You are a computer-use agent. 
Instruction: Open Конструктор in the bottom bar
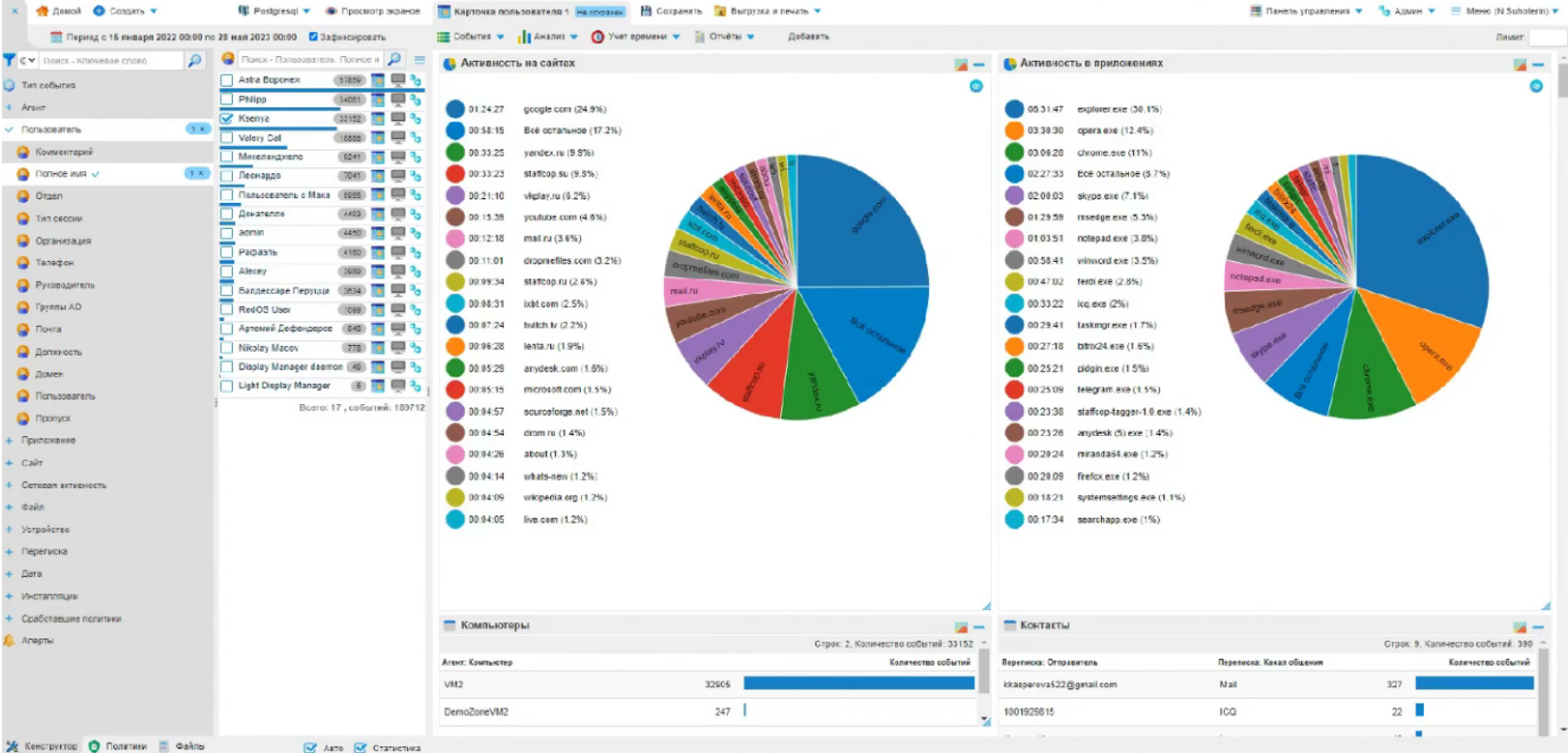click(x=42, y=746)
